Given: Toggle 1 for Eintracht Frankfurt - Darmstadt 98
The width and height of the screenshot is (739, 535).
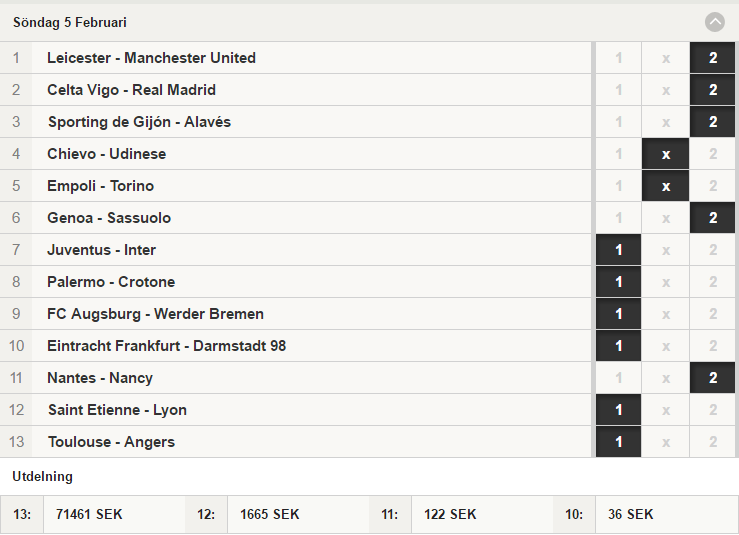Looking at the screenshot, I should click(x=618, y=346).
